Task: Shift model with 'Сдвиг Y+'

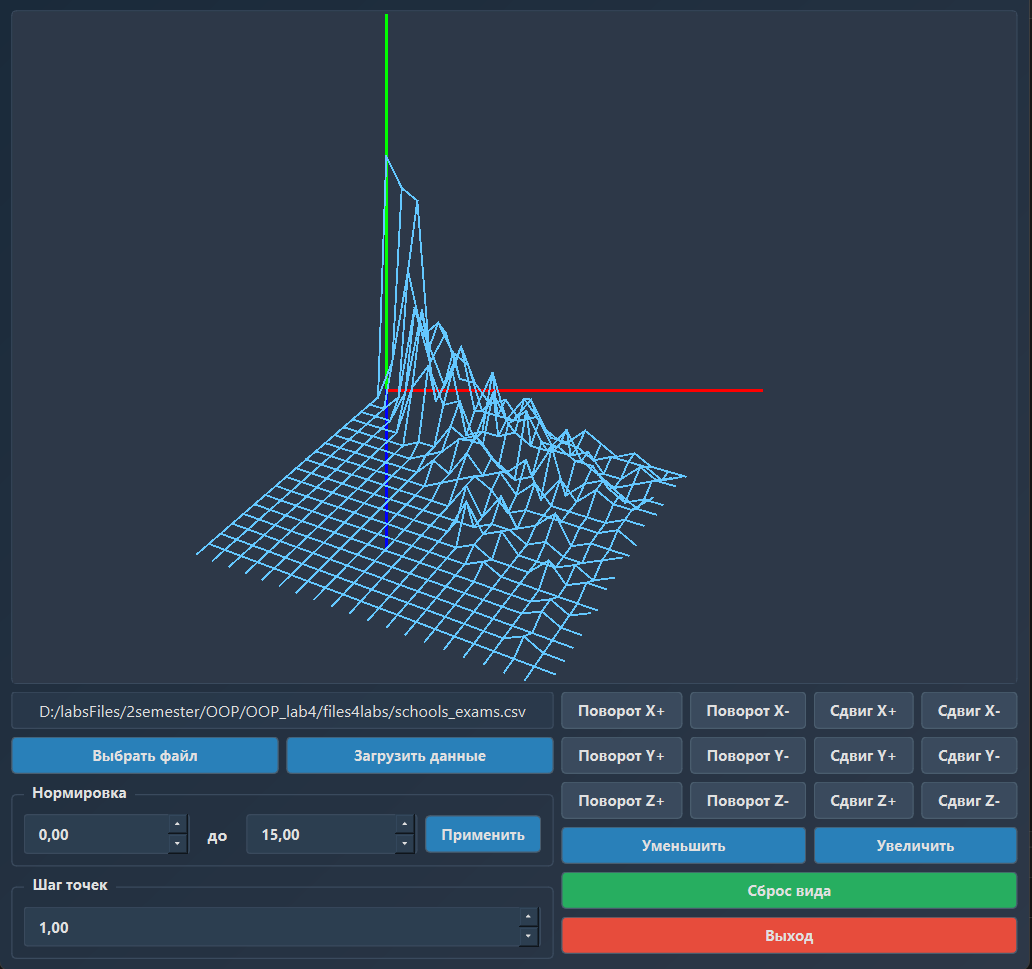Action: point(864,755)
